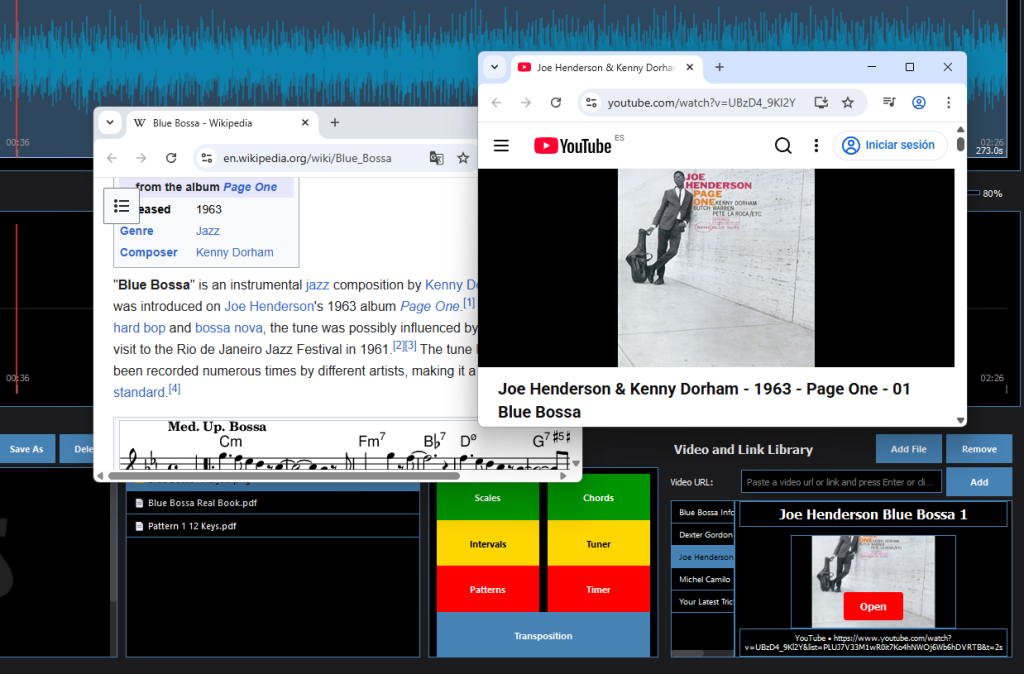Select the Blue Bossa - Wikipedia tab
Screen dimensions: 1024x674
click(x=205, y=123)
